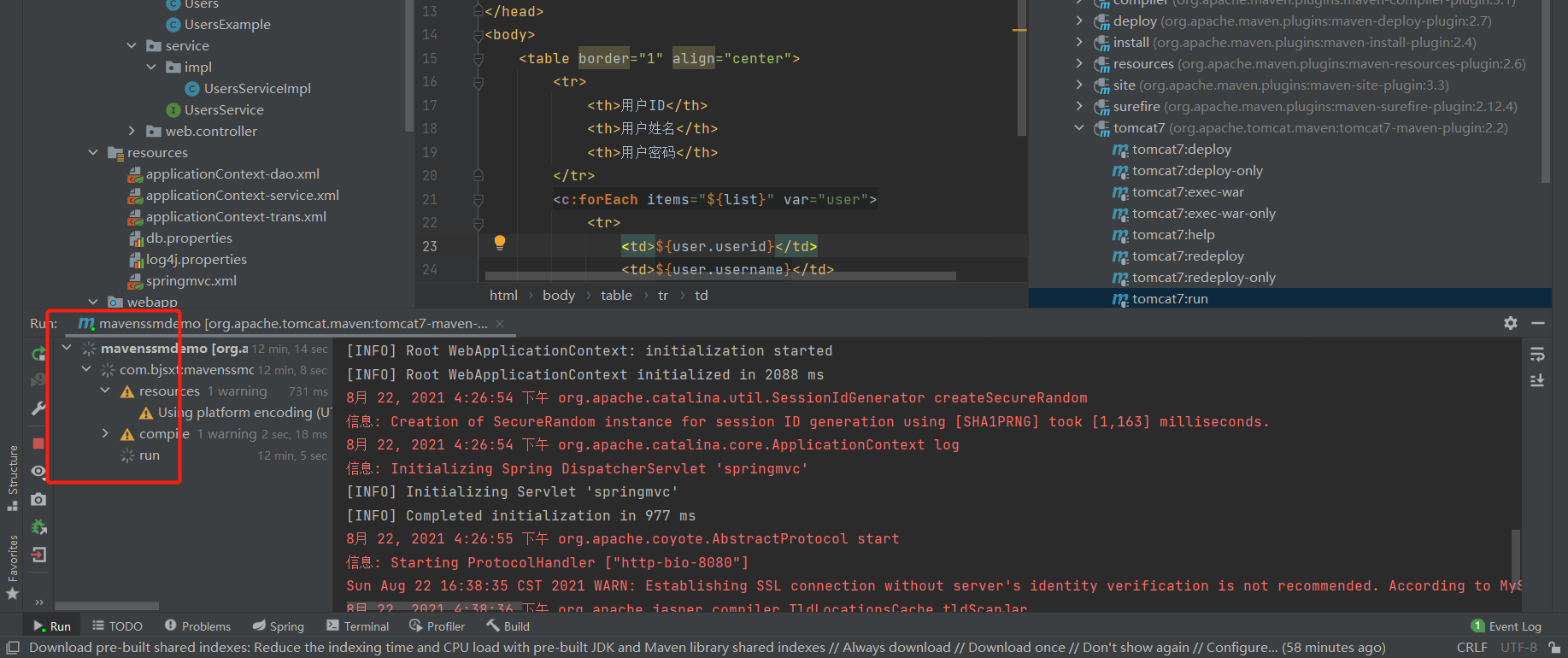
Task: Expand the surefire Maven plugin node
Action: (x=1079, y=107)
